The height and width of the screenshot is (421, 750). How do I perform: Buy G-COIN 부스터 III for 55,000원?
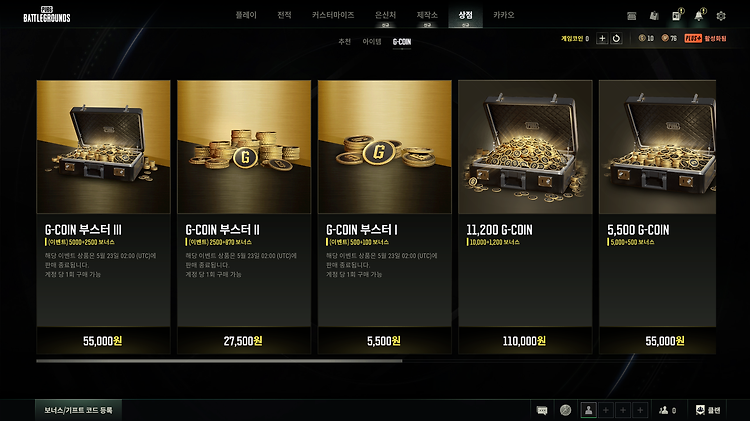103,341
